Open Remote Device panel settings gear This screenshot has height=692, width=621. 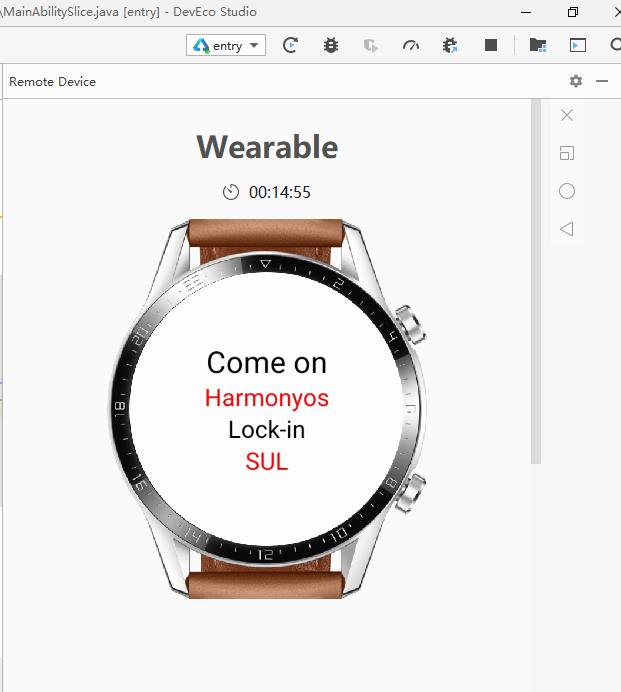coord(576,81)
